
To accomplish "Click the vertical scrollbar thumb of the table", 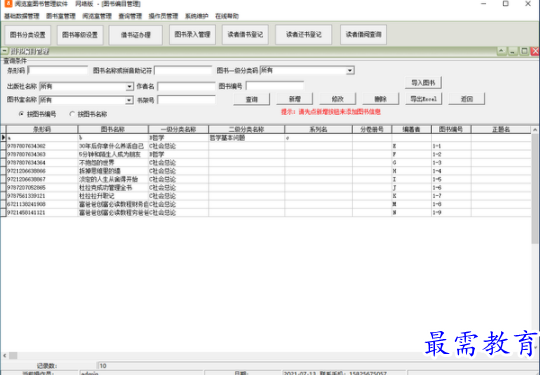I will pyautogui.click(x=535, y=188).
